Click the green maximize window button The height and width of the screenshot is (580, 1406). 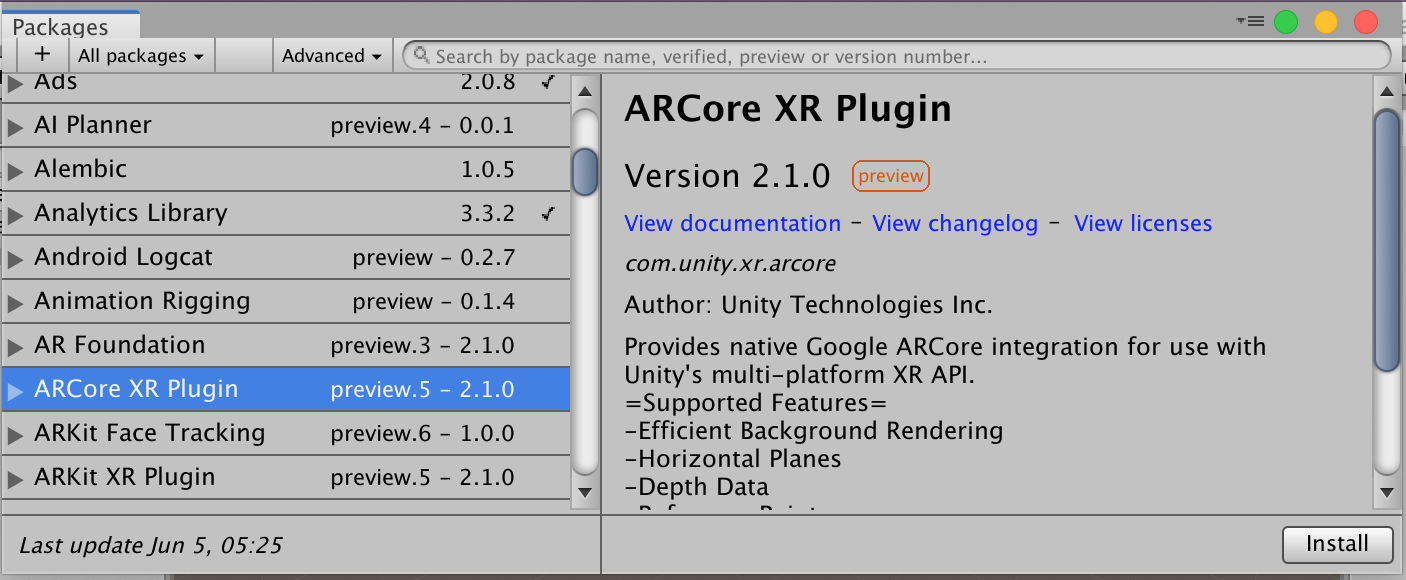coord(1286,21)
